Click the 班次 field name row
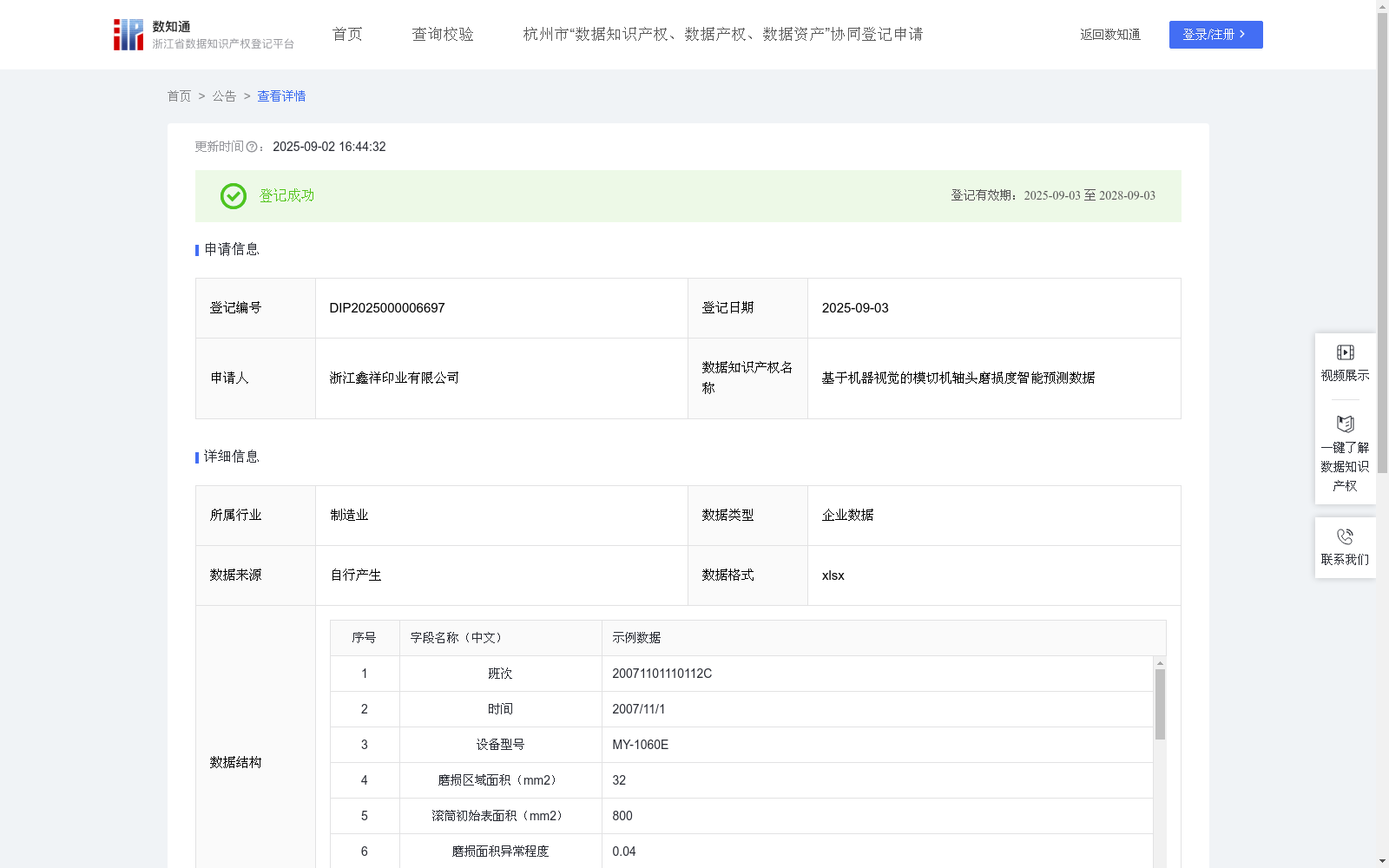The image size is (1389, 868). (500, 674)
